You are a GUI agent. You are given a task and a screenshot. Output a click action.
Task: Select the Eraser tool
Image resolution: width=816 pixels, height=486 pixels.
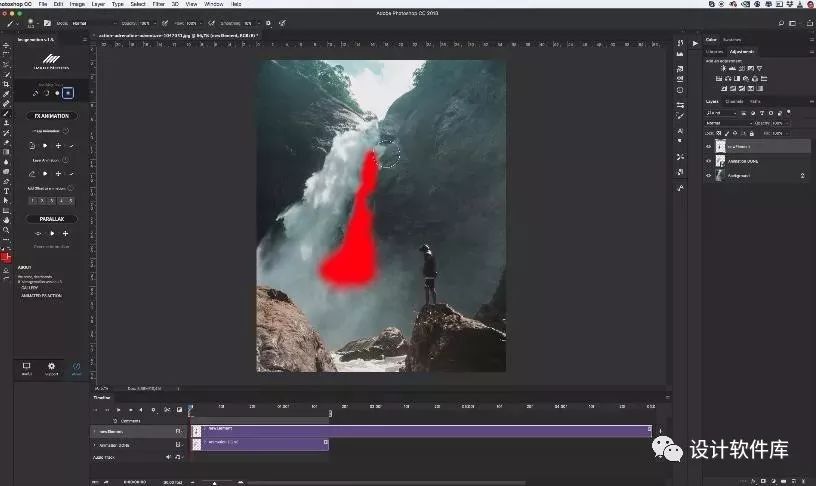[x=6, y=142]
